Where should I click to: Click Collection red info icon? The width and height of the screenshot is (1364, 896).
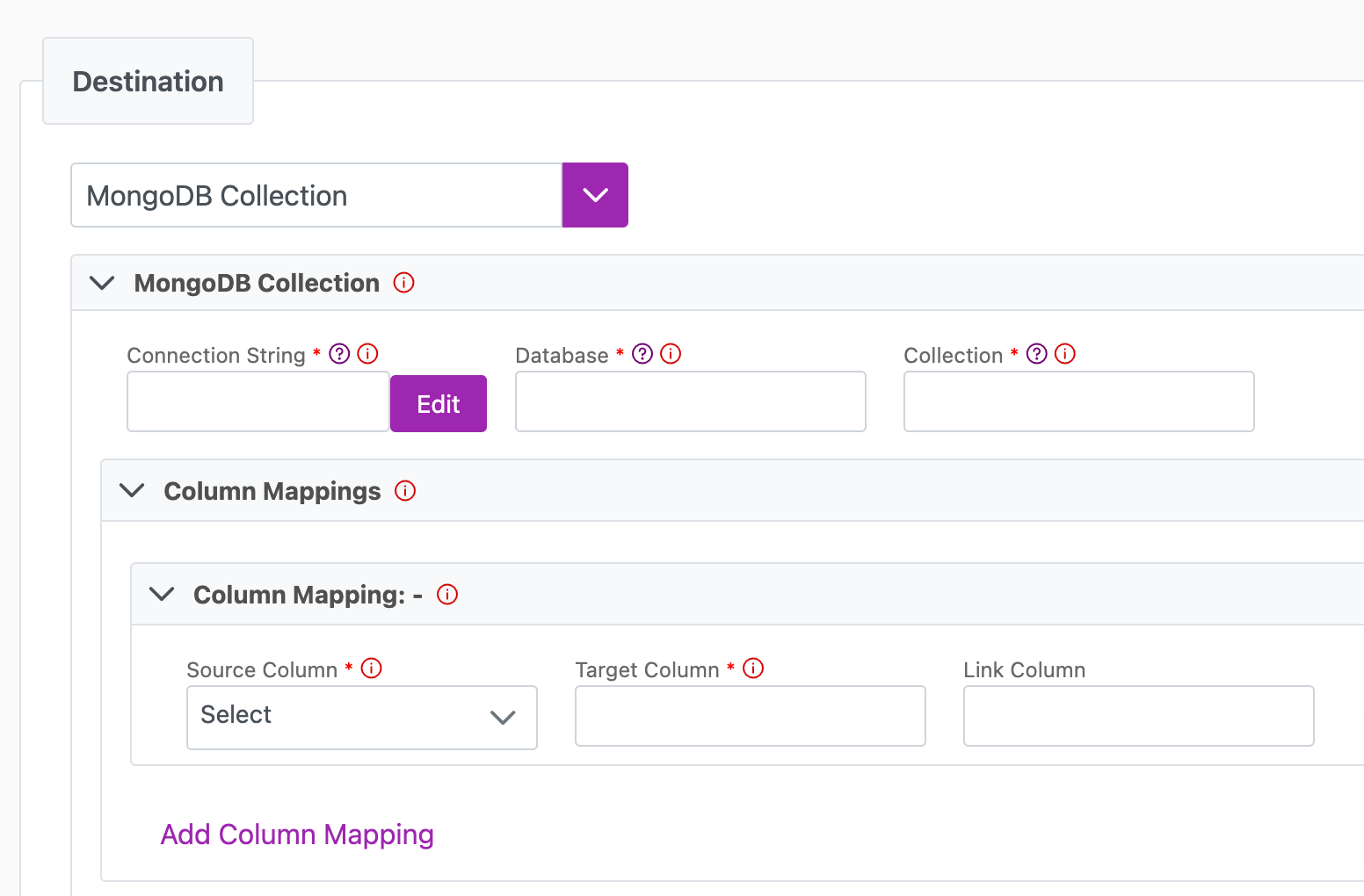click(x=1065, y=353)
